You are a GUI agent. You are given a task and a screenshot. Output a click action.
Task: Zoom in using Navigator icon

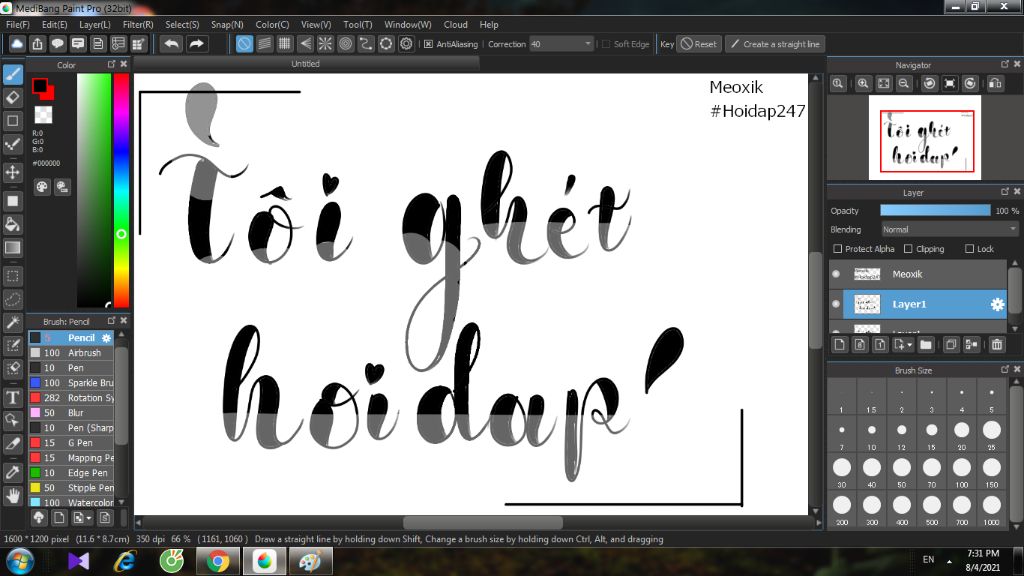point(863,84)
